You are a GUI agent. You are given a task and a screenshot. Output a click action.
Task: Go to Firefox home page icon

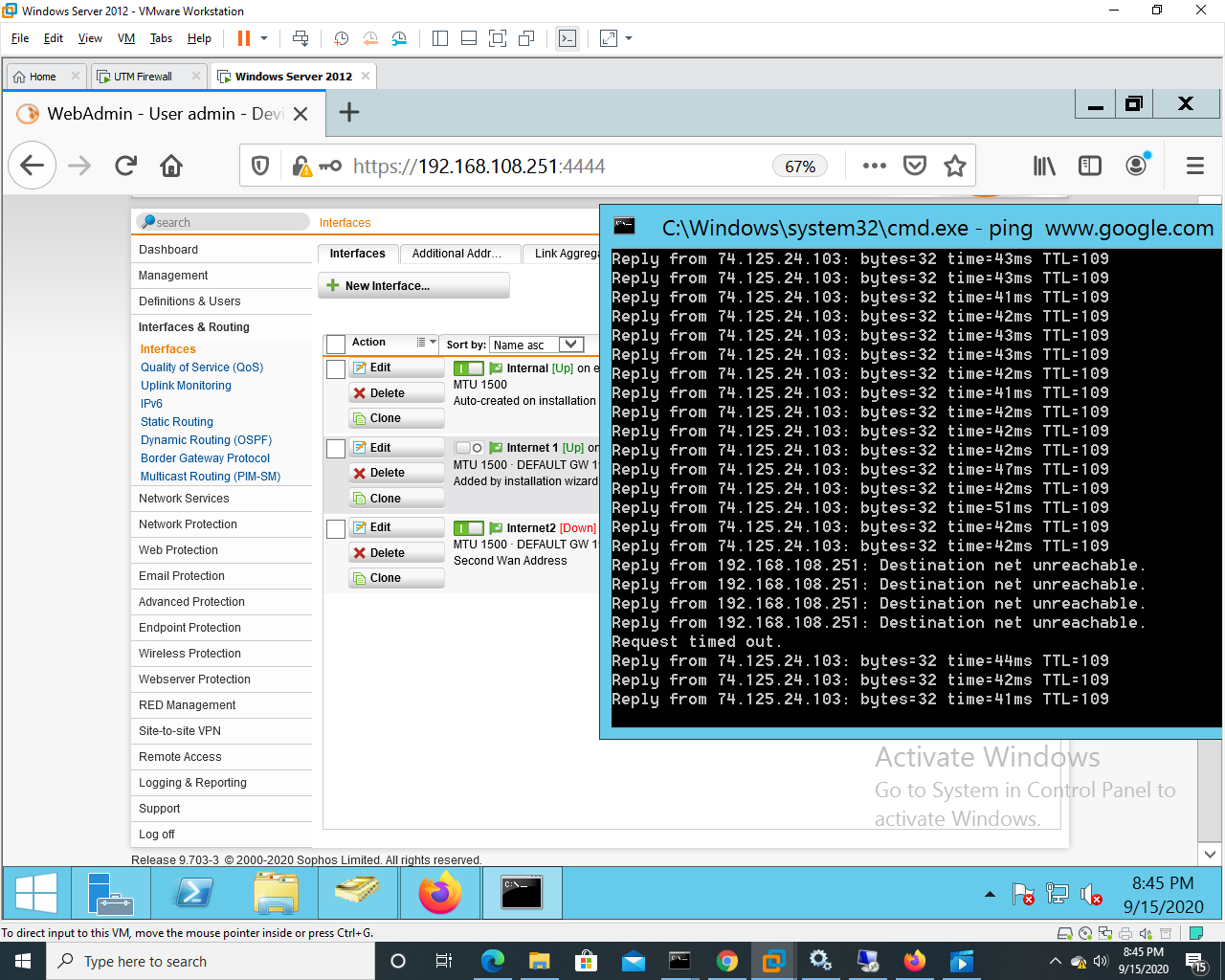pyautogui.click(x=171, y=166)
